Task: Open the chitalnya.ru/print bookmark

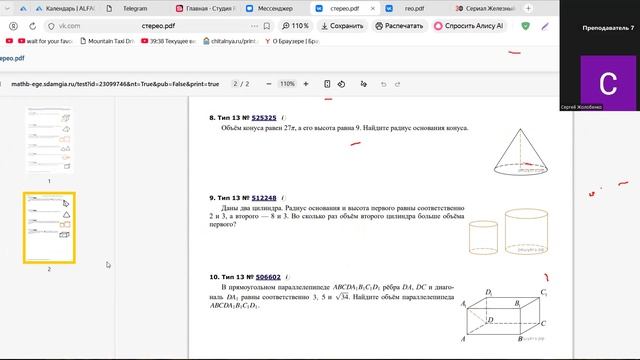Action: point(231,41)
